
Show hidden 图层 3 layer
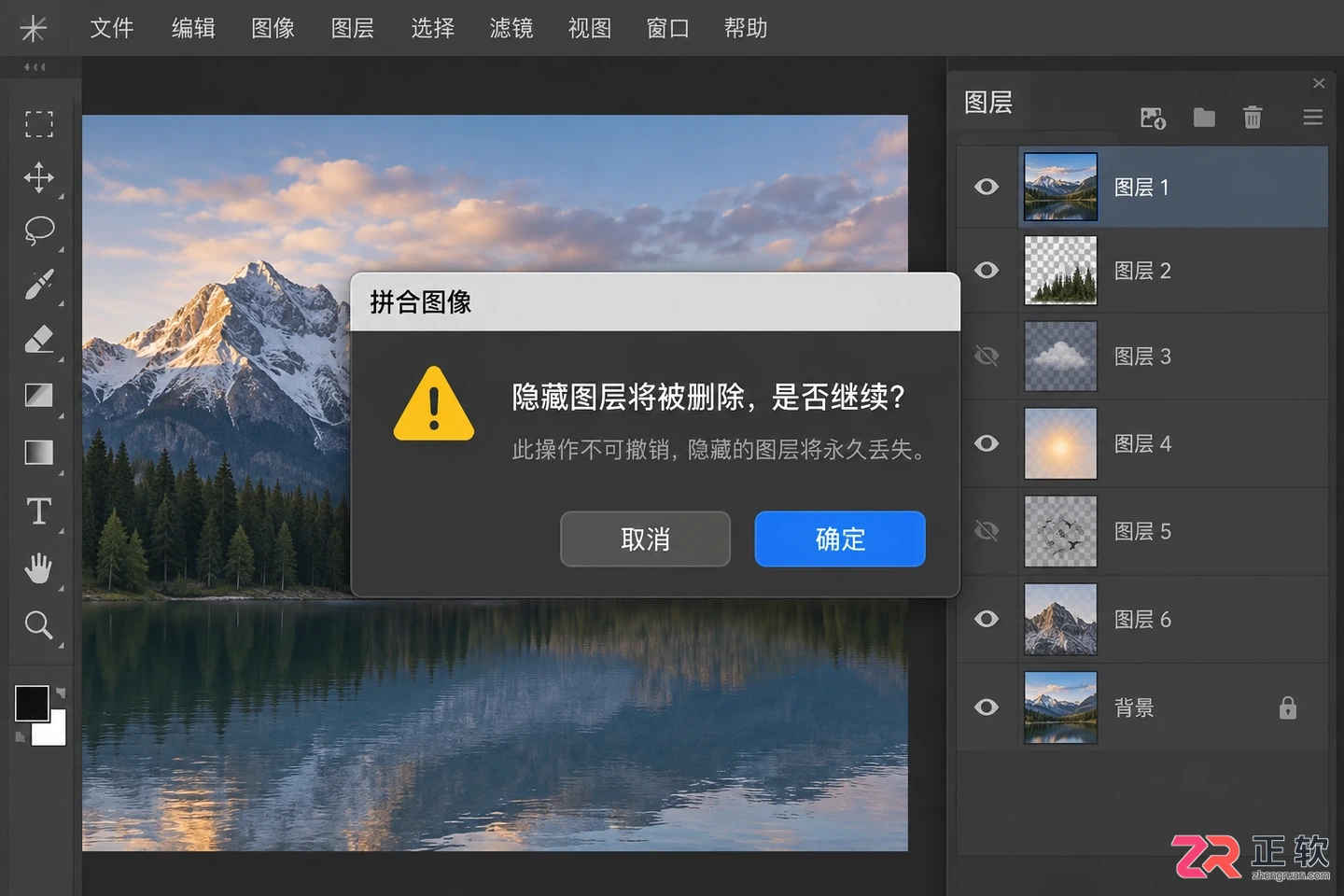click(987, 356)
